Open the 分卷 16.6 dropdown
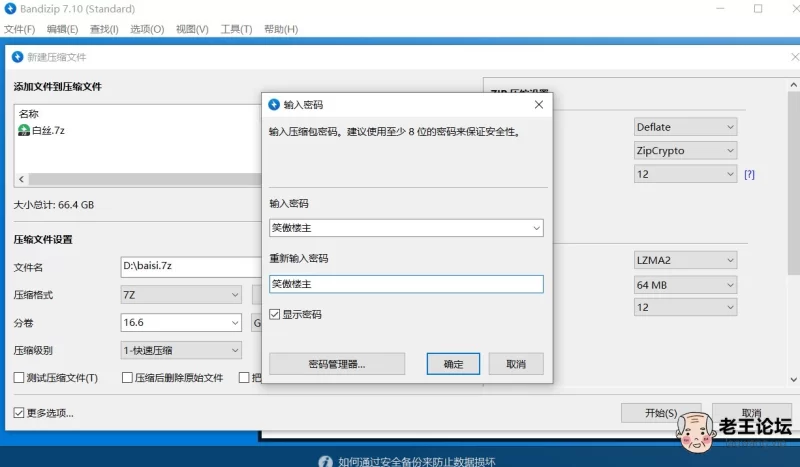The width and height of the screenshot is (800, 467). 235,323
